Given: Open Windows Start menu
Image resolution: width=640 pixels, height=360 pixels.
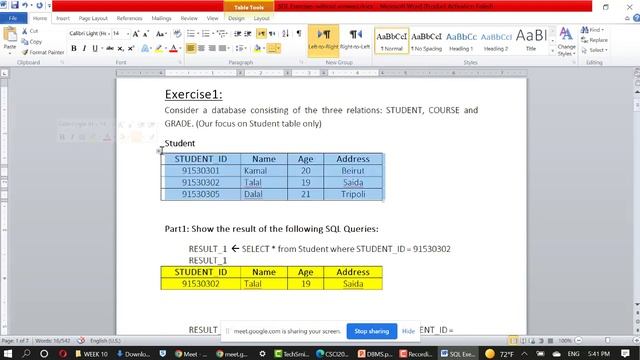Looking at the screenshot, I should click(8, 354).
